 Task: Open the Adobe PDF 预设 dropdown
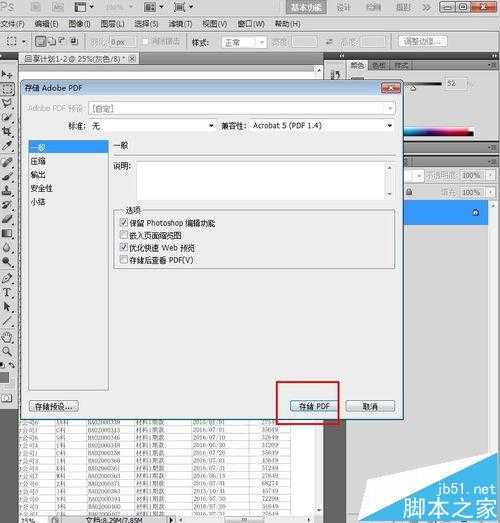click(x=242, y=108)
